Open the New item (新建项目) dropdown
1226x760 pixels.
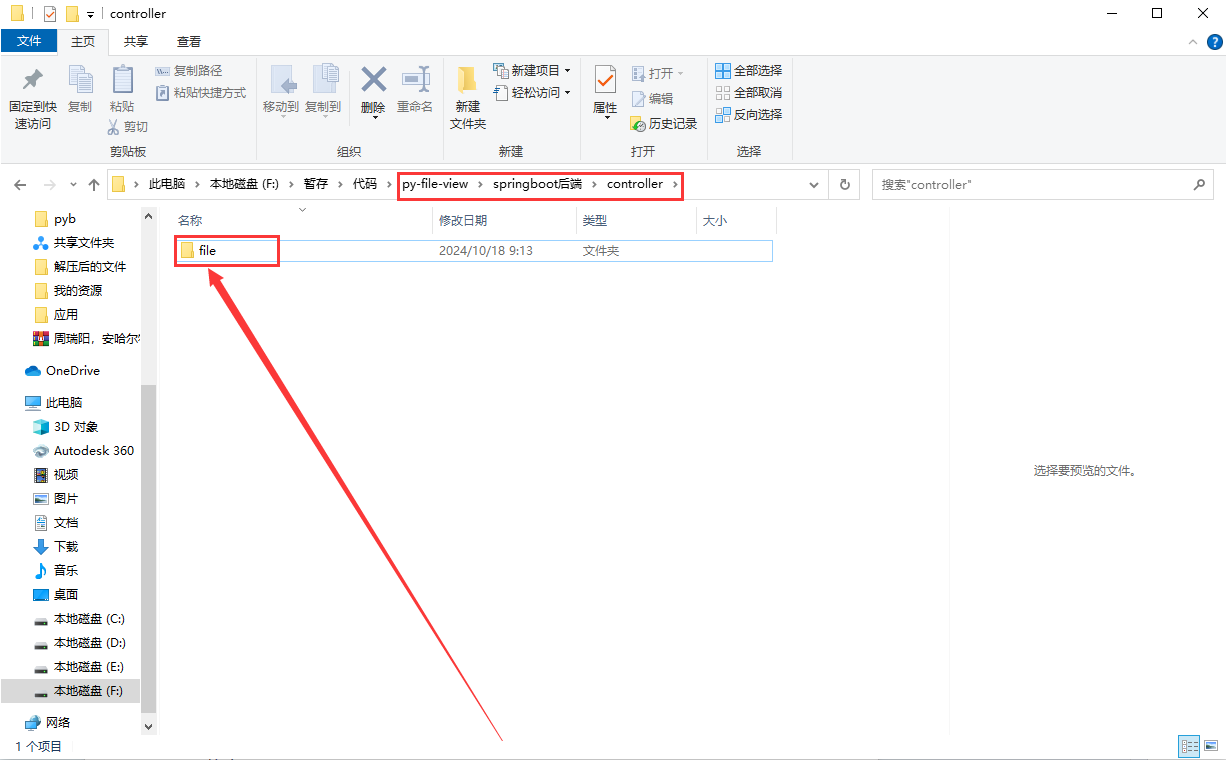click(x=532, y=71)
